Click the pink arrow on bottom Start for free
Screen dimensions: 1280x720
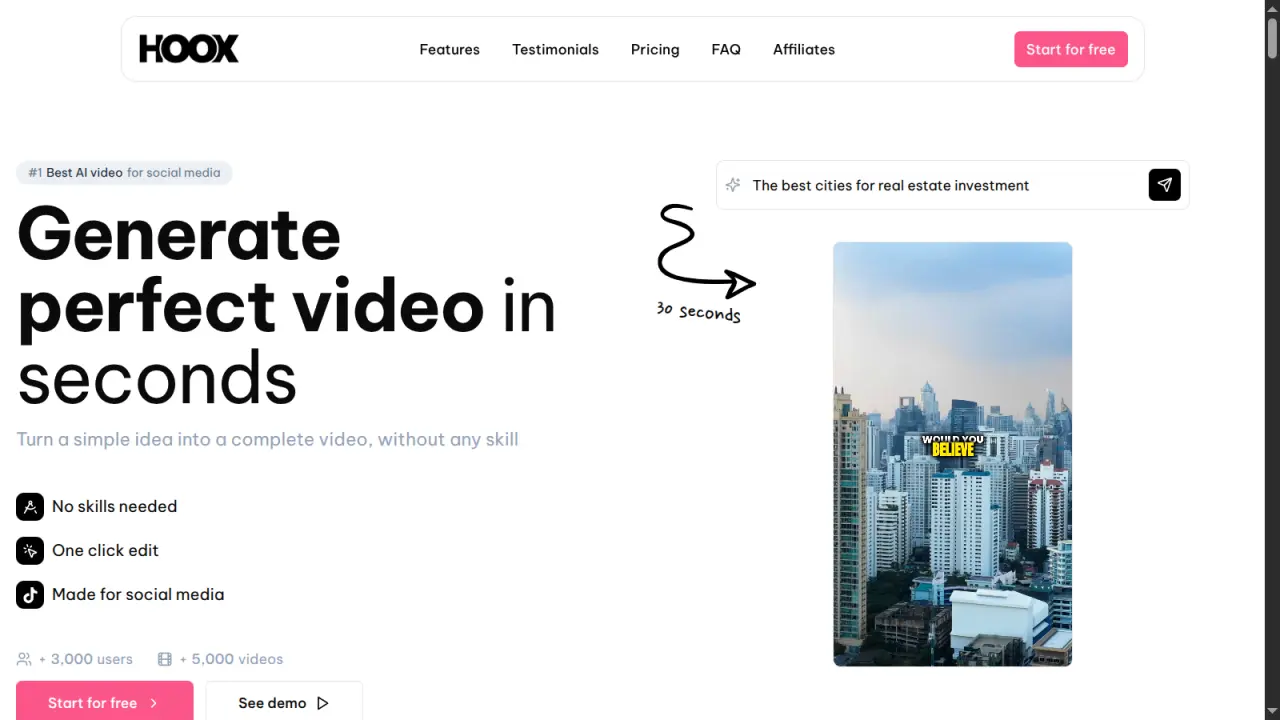click(x=154, y=703)
